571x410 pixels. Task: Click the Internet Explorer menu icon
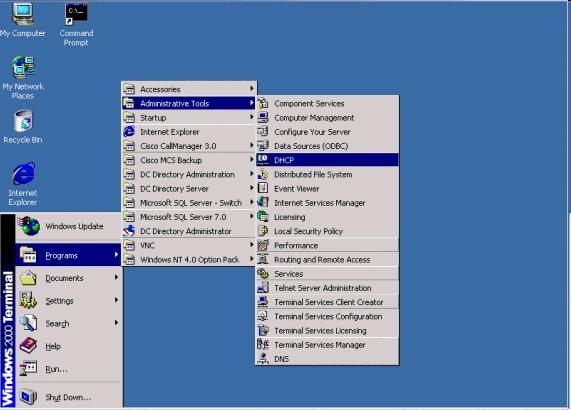pos(129,131)
